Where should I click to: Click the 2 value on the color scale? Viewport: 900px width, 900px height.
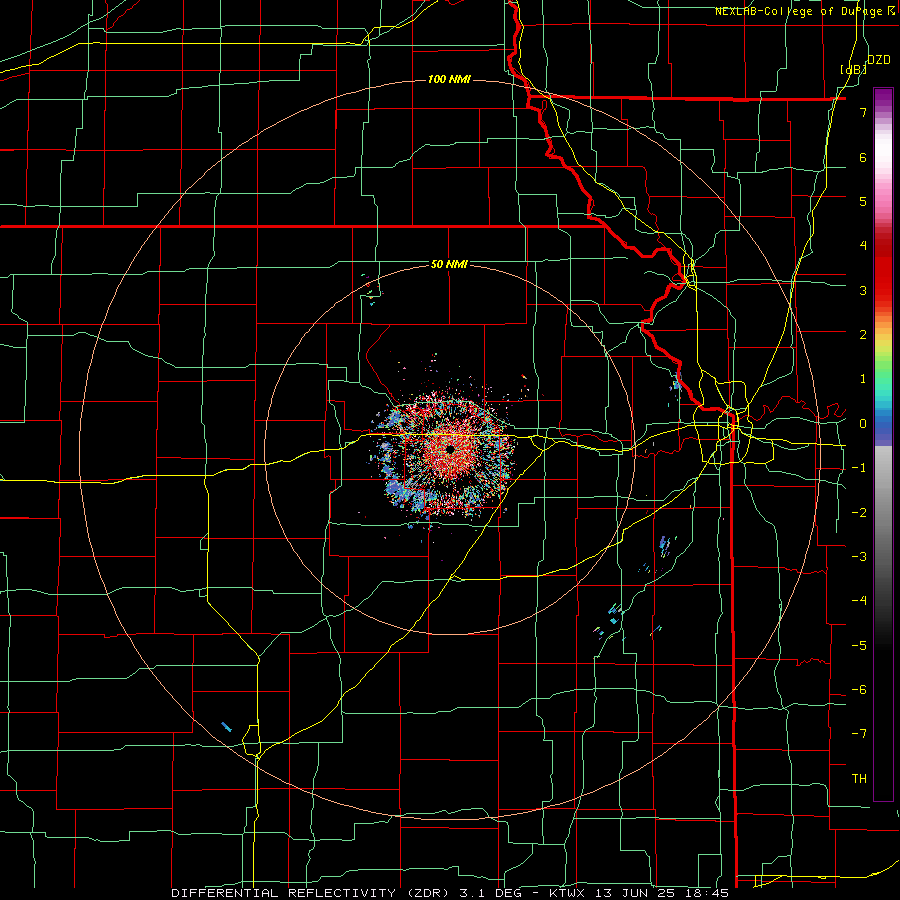click(x=863, y=335)
